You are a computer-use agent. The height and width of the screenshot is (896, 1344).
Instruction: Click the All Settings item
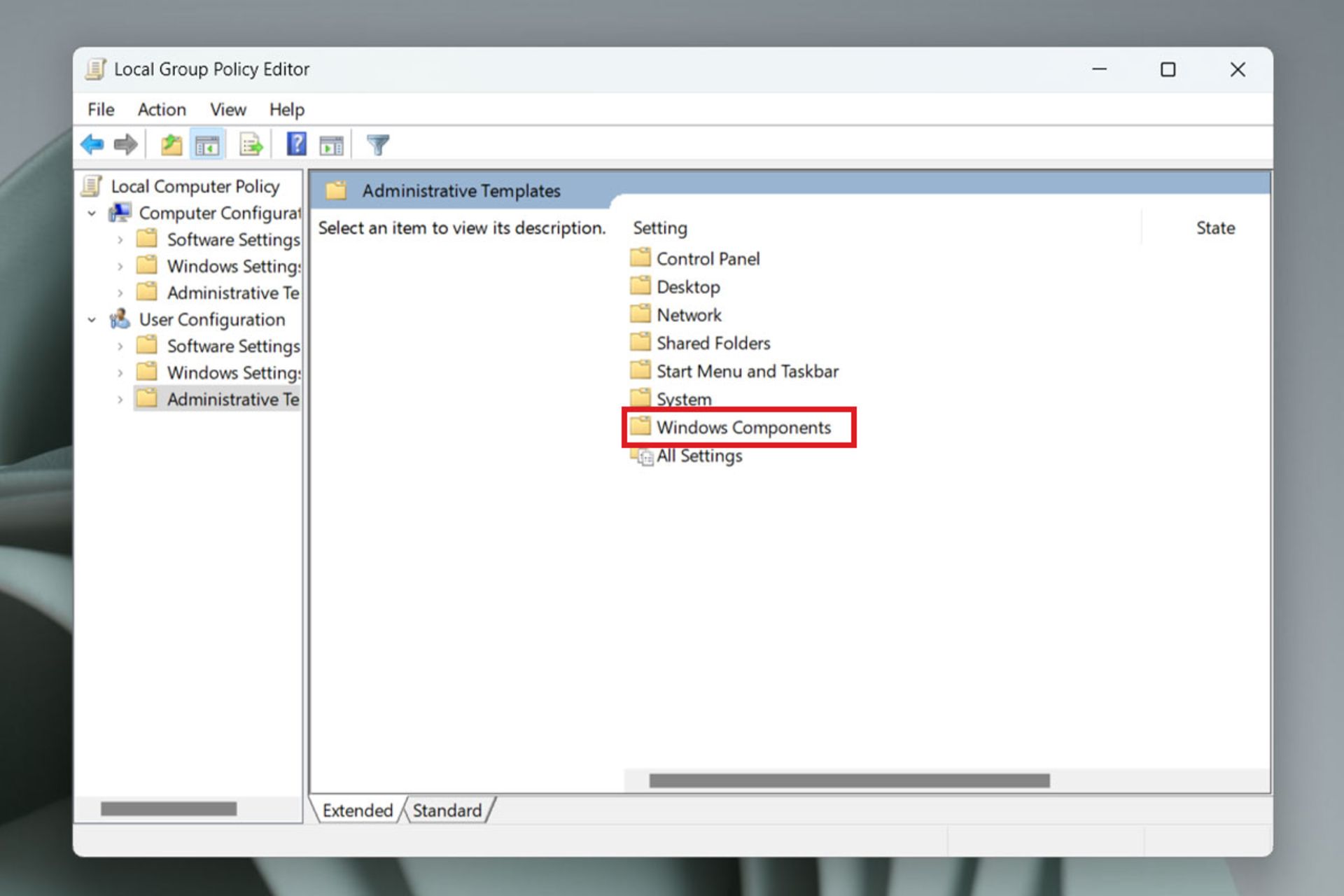[x=698, y=455]
